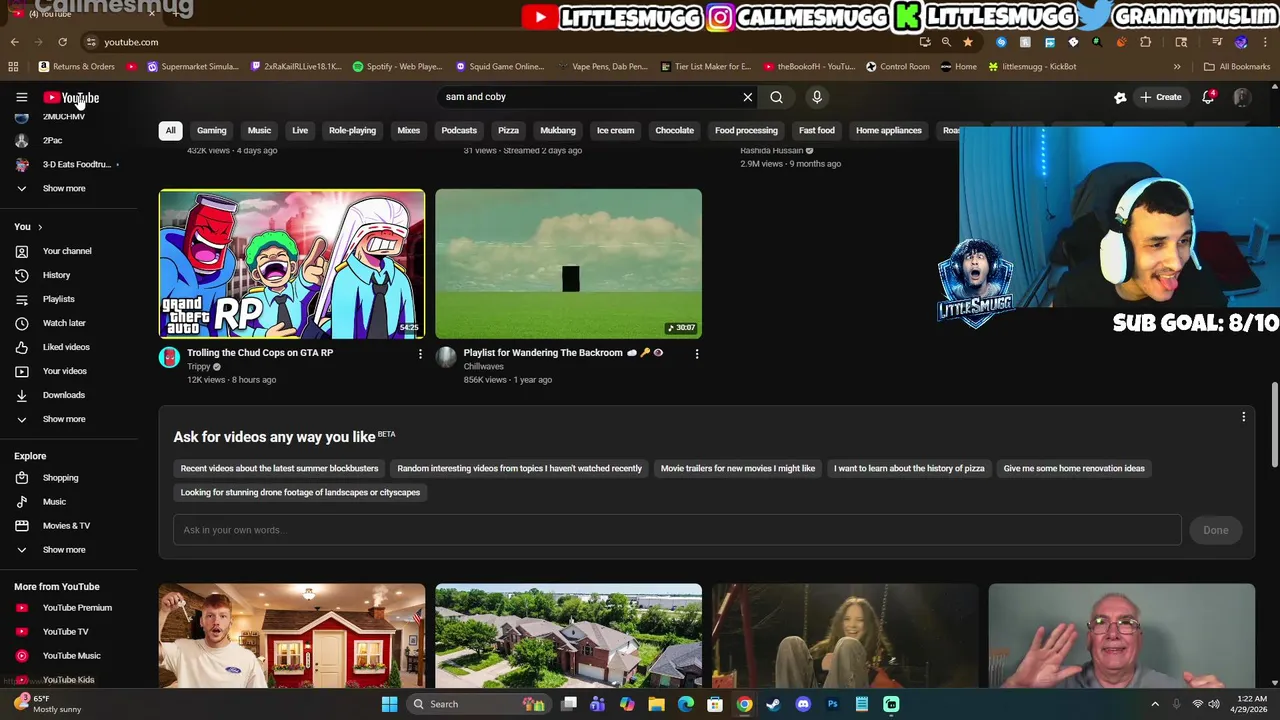Open options for Trolling the Chud Cops
This screenshot has width=1280, height=720.
420,354
